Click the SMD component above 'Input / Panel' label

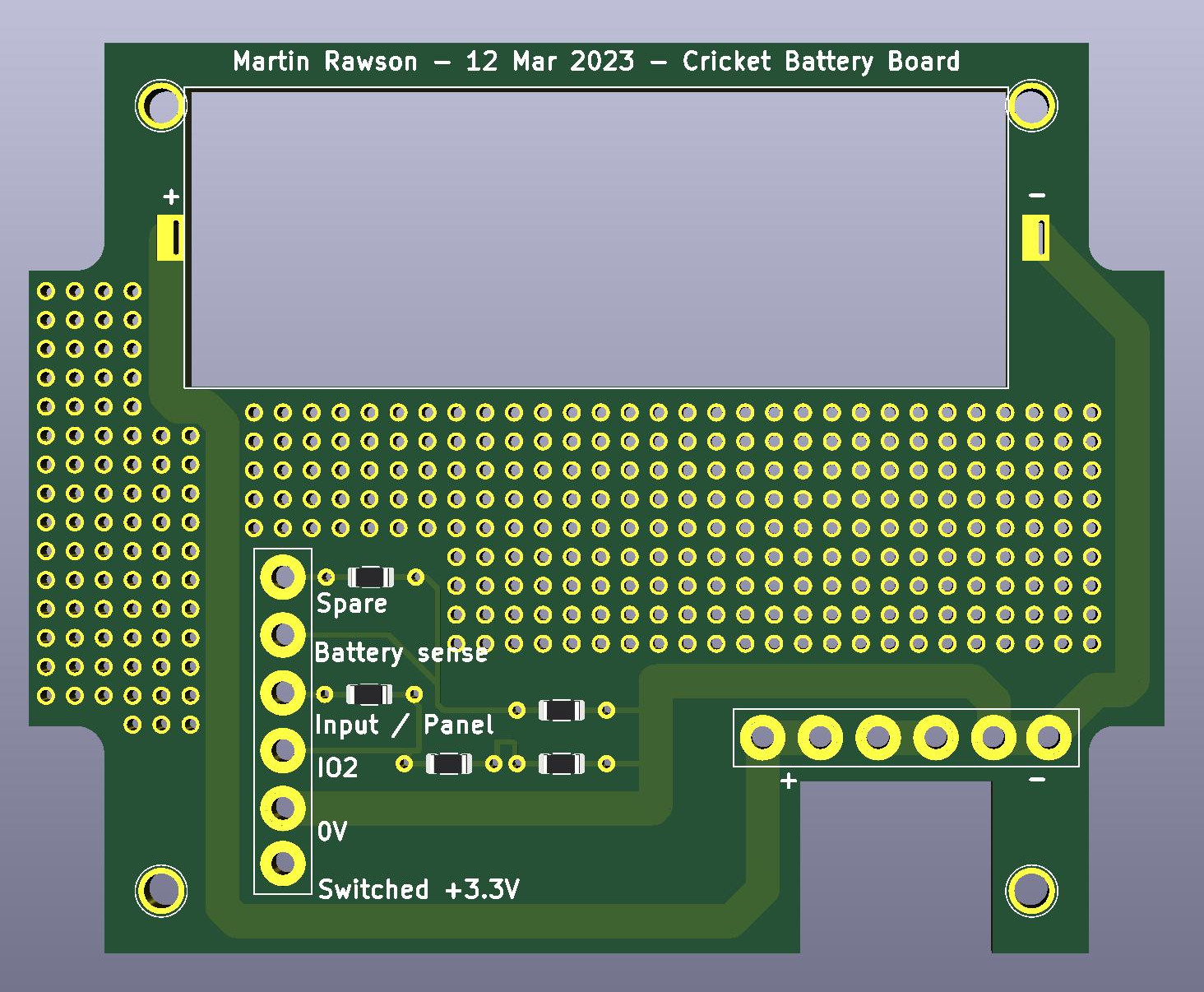pyautogui.click(x=369, y=694)
